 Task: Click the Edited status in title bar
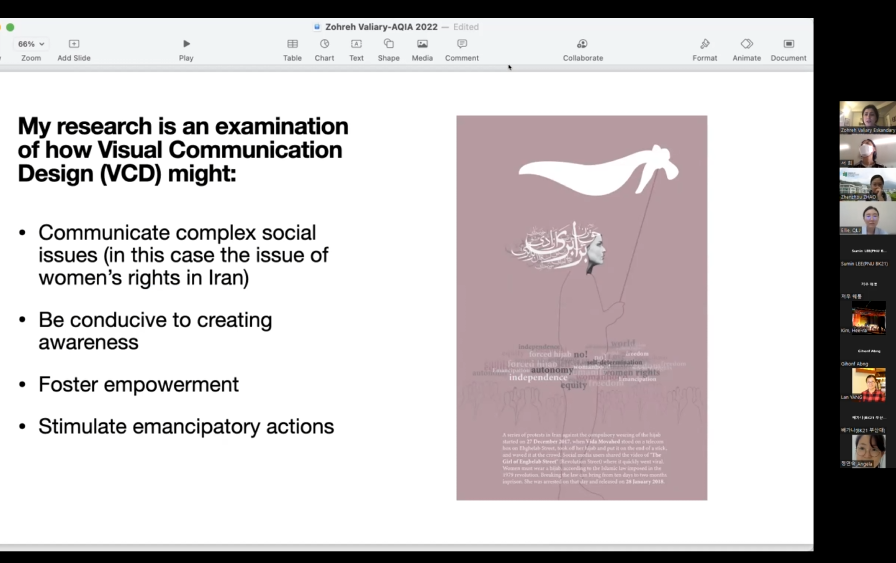pyautogui.click(x=466, y=27)
